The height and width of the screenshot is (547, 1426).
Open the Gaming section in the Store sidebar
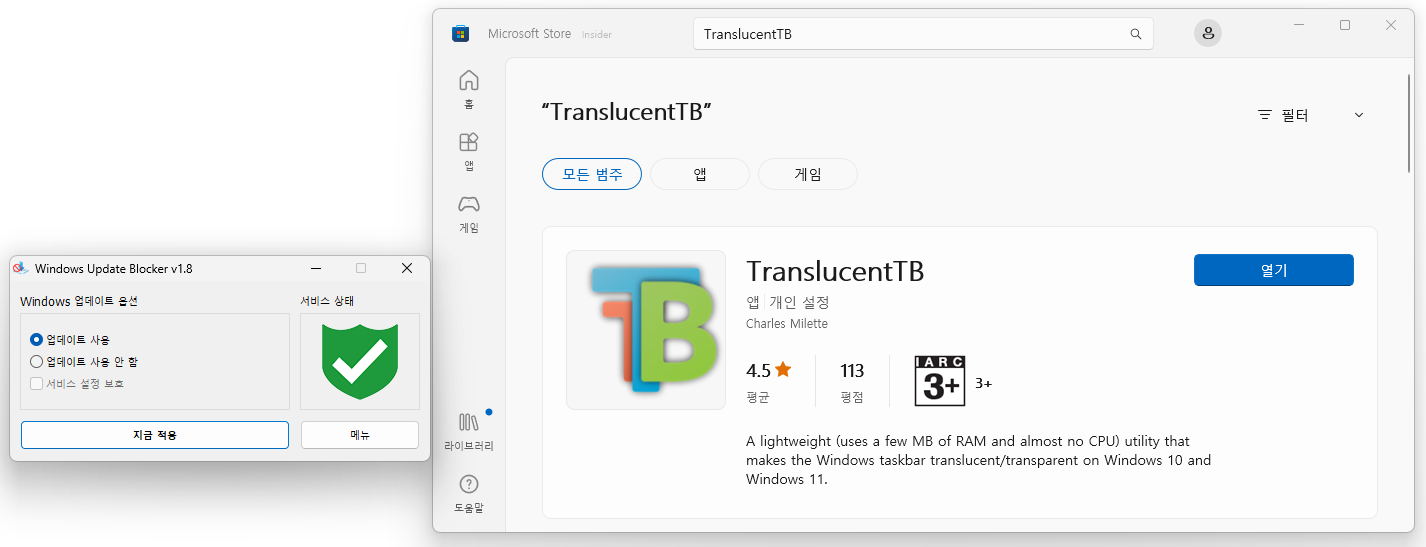click(x=468, y=213)
